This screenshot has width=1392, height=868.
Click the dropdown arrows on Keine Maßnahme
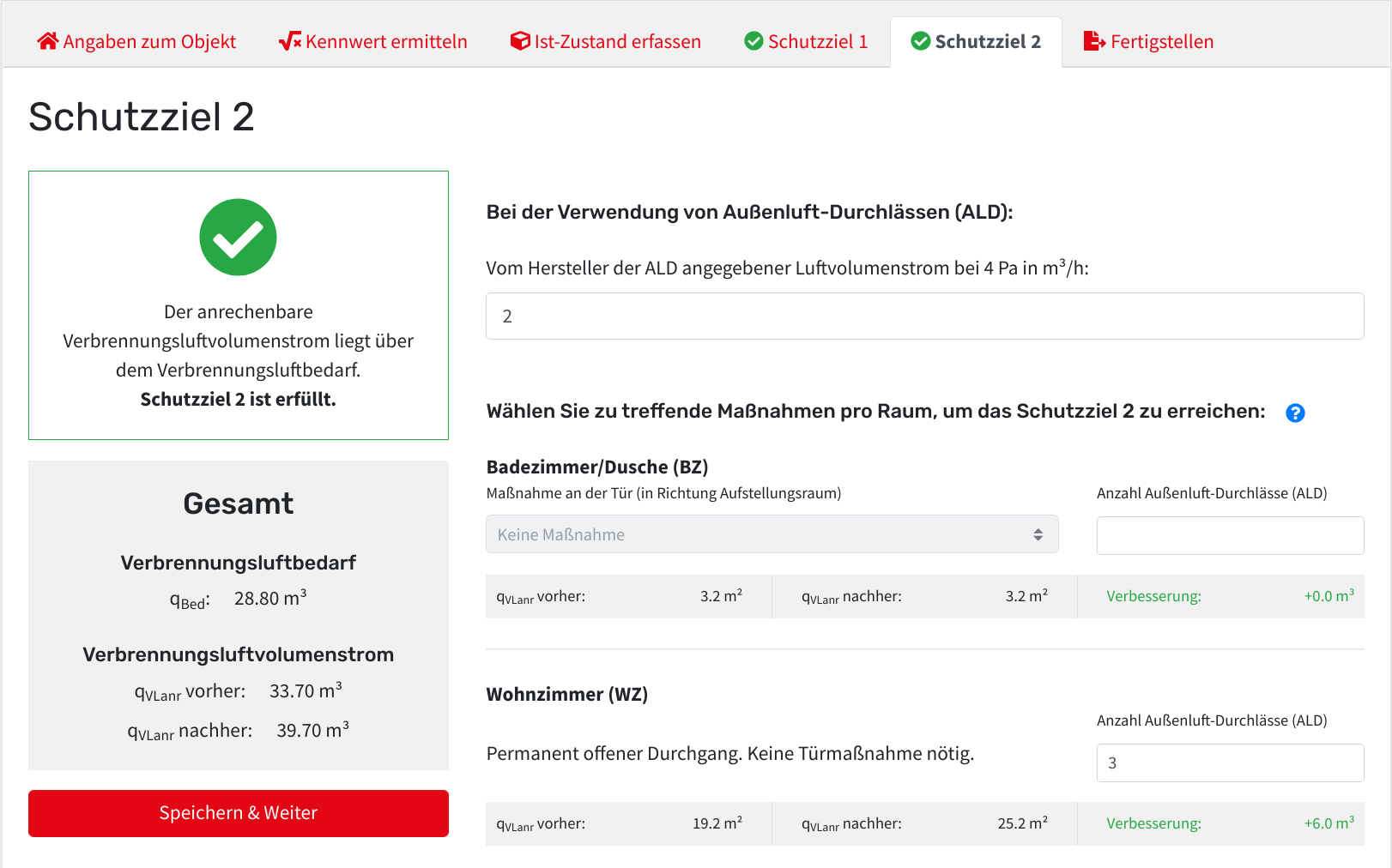click(x=1038, y=534)
